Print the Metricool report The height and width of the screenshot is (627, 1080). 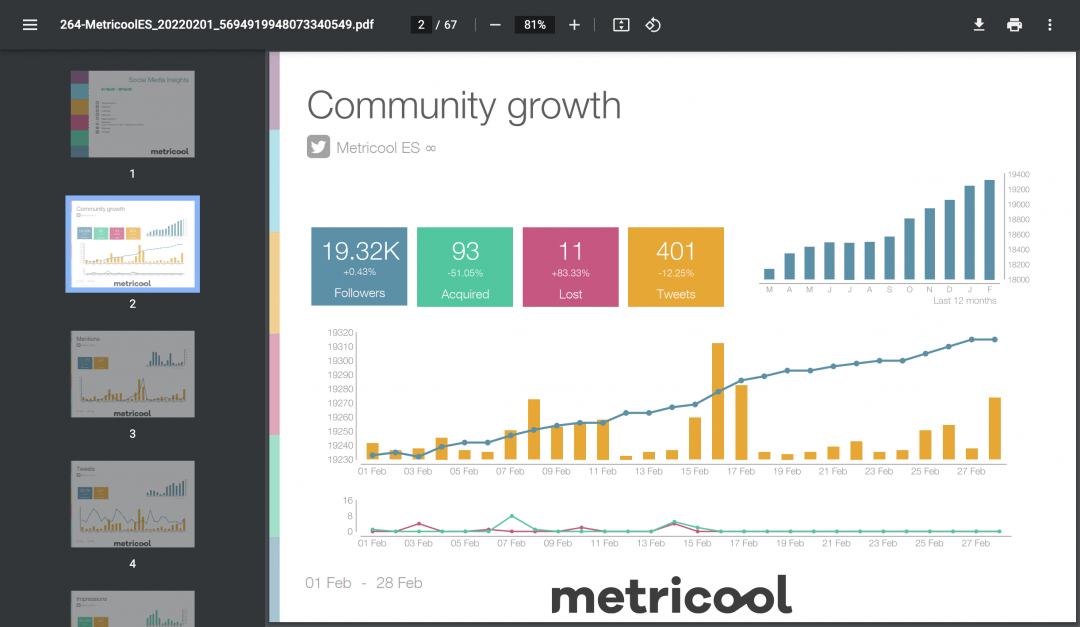(x=1014, y=24)
